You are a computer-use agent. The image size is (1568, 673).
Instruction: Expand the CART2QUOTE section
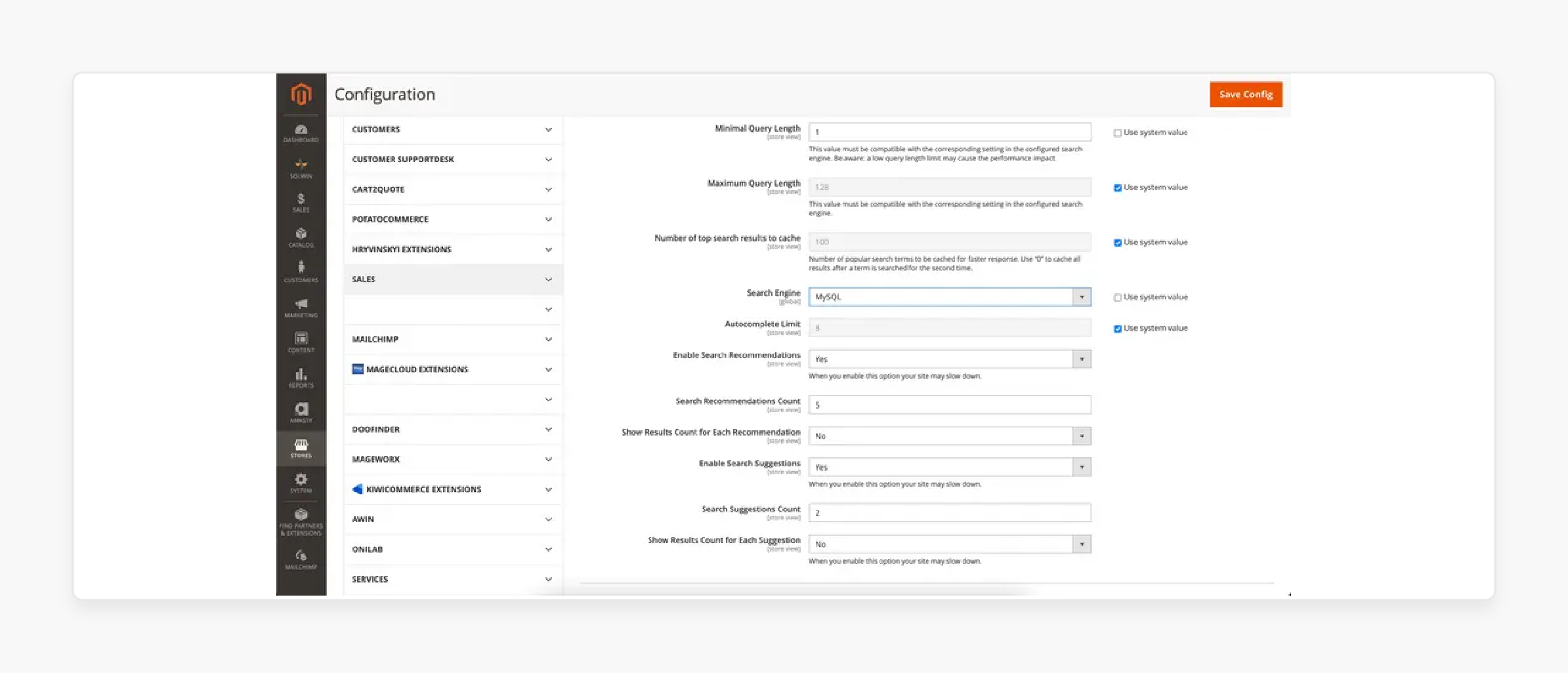(453, 190)
